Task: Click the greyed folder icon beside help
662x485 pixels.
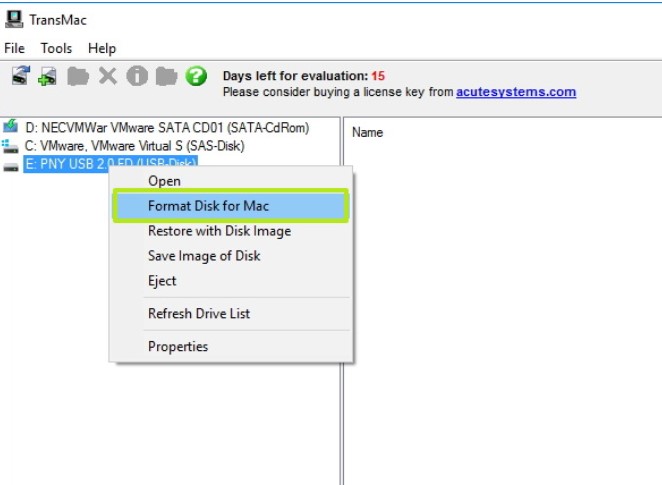Action: coord(166,76)
